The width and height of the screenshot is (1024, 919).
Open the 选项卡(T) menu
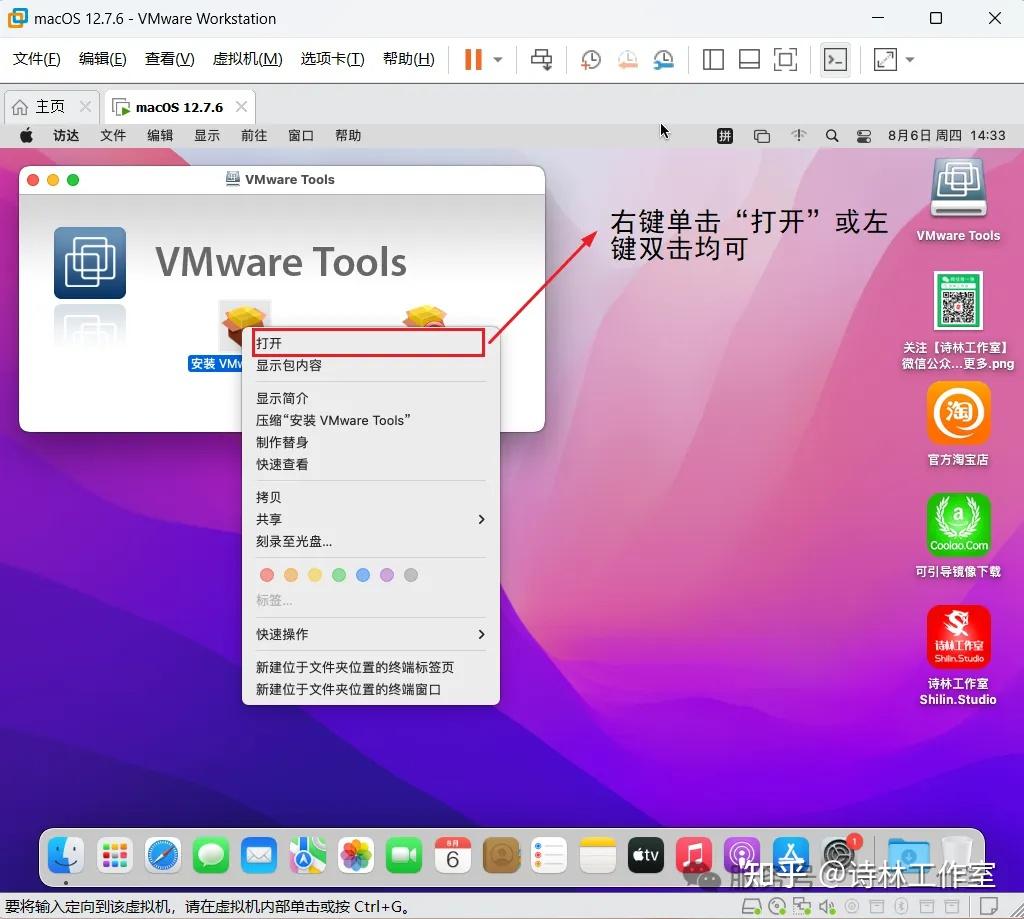click(x=332, y=59)
